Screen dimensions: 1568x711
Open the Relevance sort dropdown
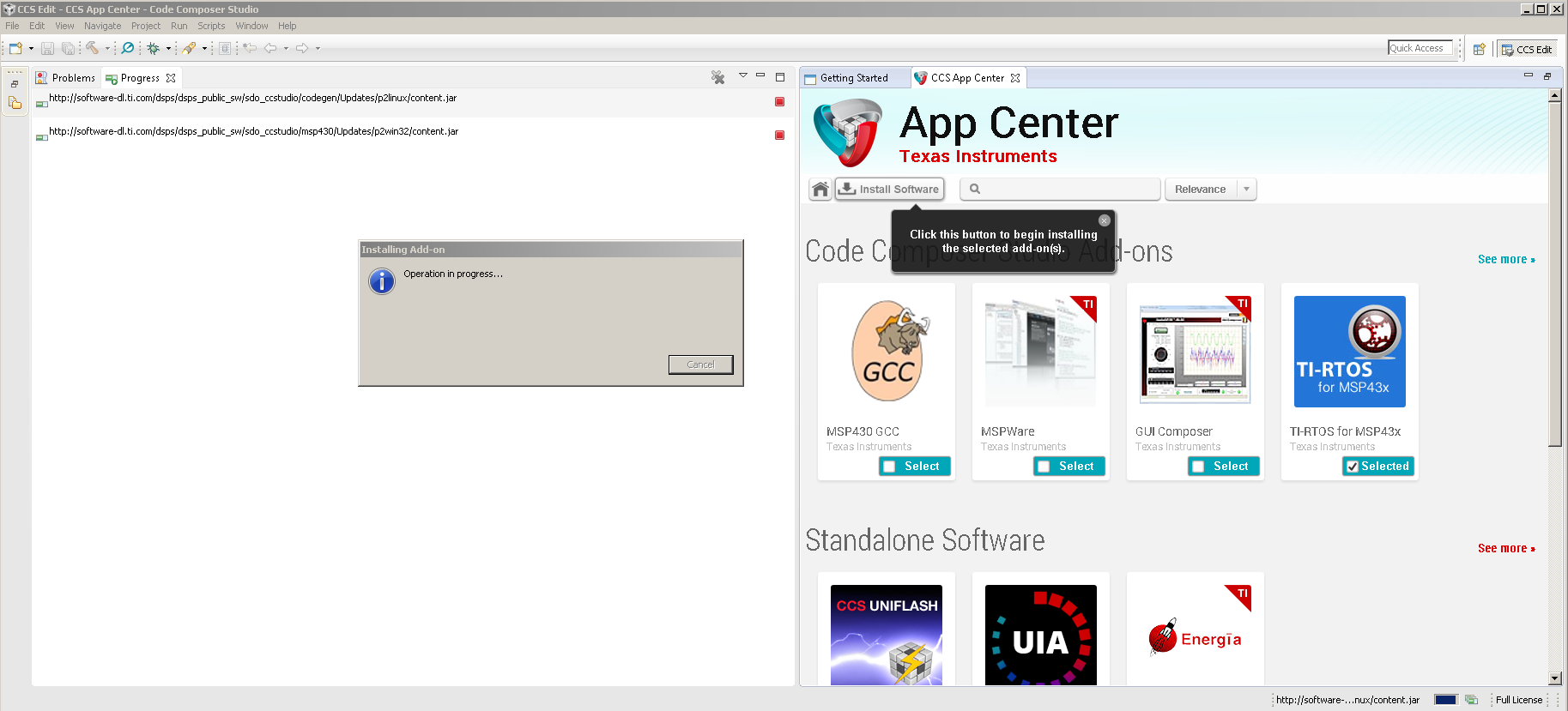(1210, 190)
